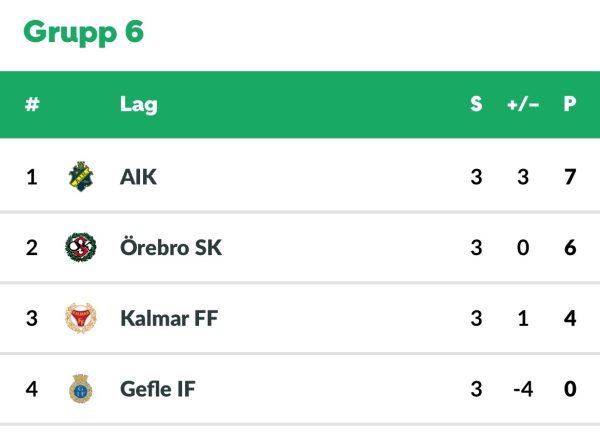Image resolution: width=600 pixels, height=437 pixels.
Task: Select Gefle IF's goal difference -4
Action: point(523,389)
